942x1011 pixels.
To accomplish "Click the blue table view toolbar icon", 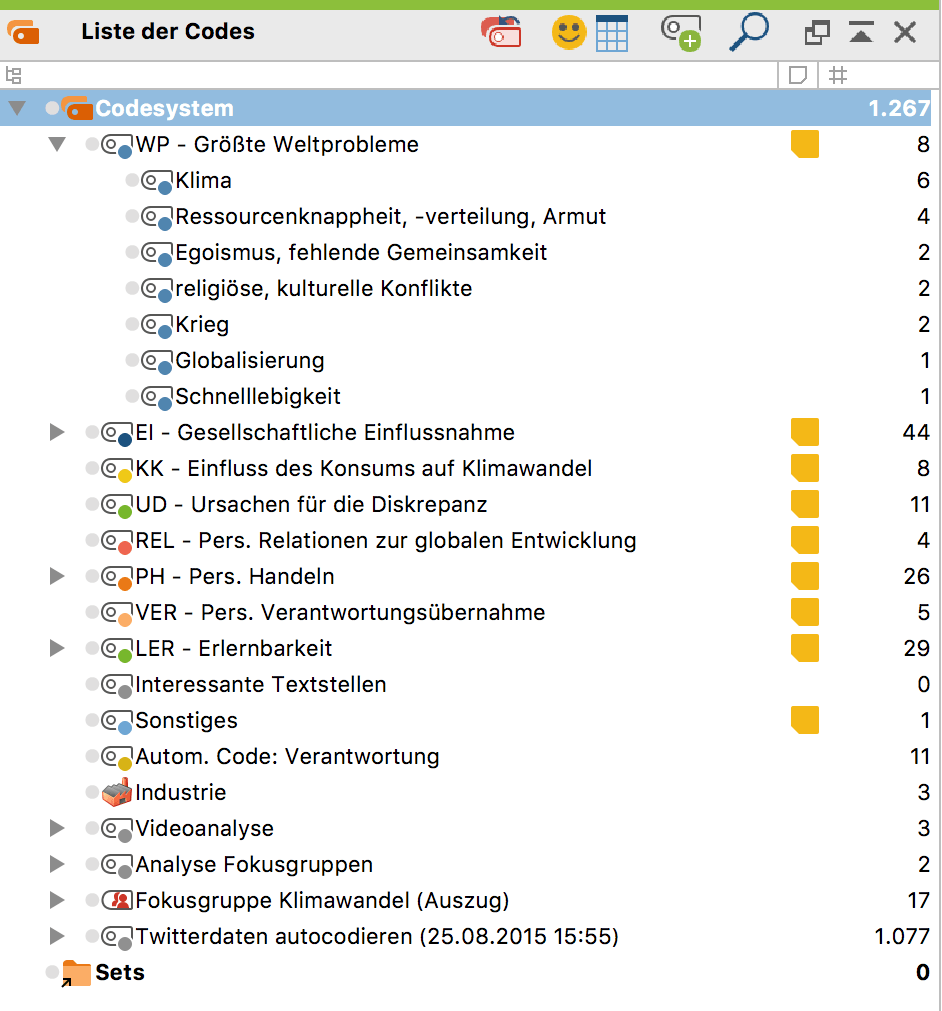I will pyautogui.click(x=613, y=32).
